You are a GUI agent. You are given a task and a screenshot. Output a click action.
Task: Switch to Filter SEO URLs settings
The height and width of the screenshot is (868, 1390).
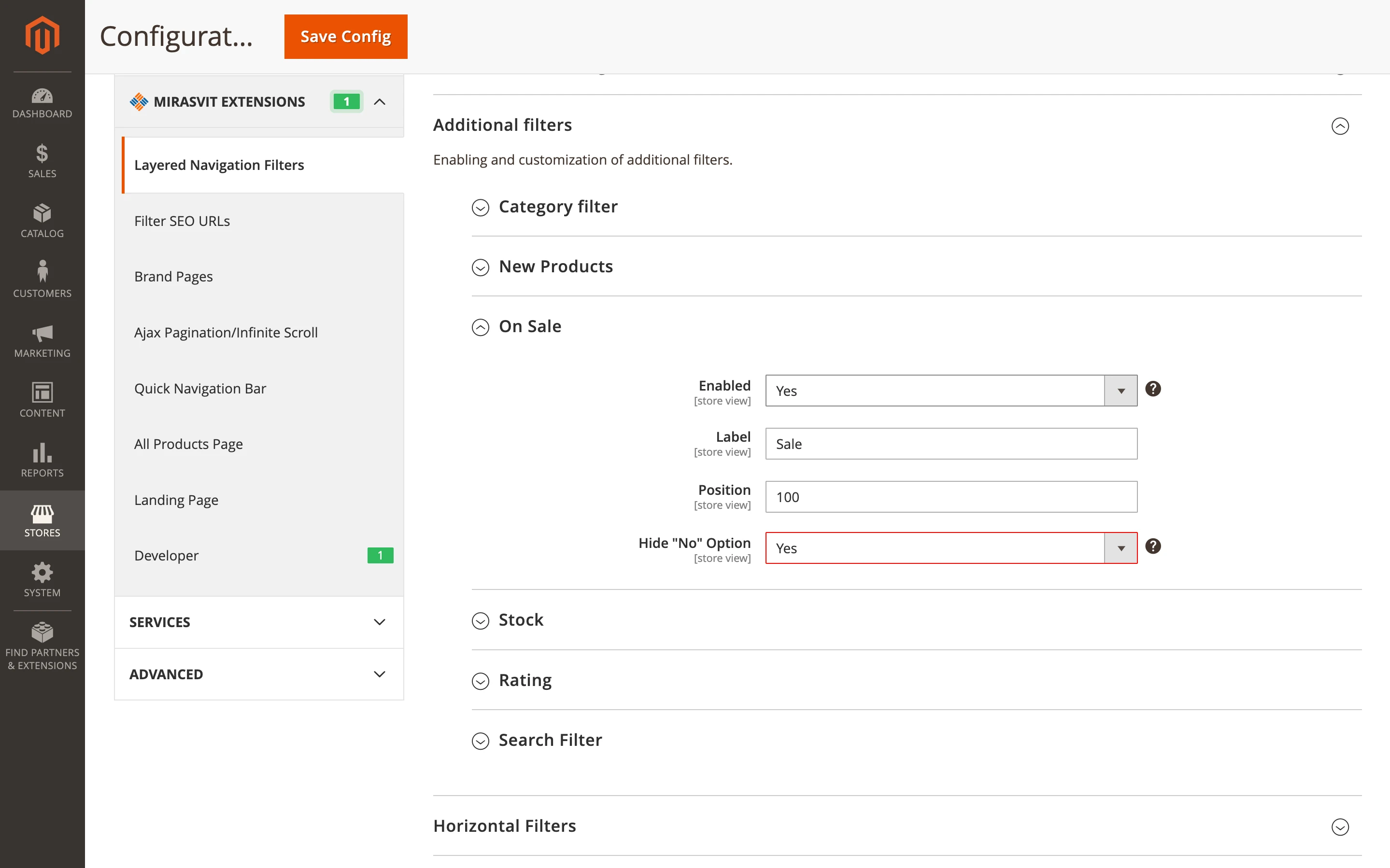(x=182, y=221)
